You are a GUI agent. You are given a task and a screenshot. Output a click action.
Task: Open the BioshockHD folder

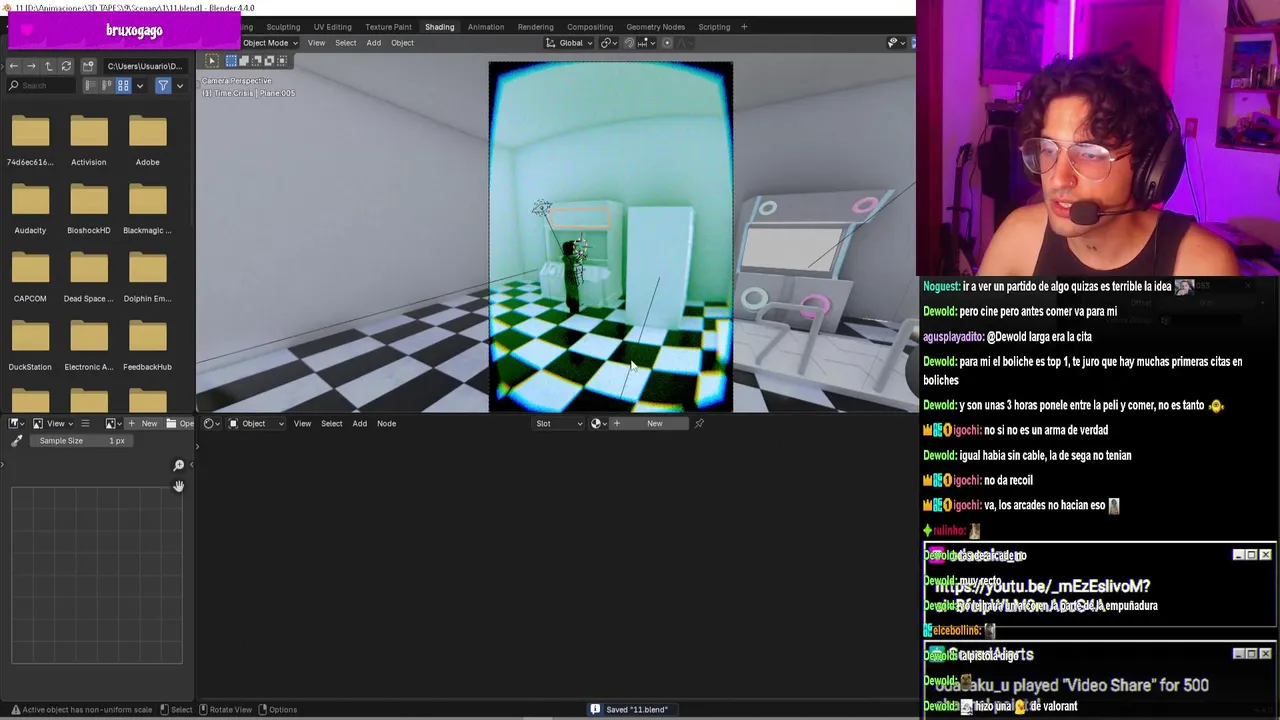click(88, 208)
